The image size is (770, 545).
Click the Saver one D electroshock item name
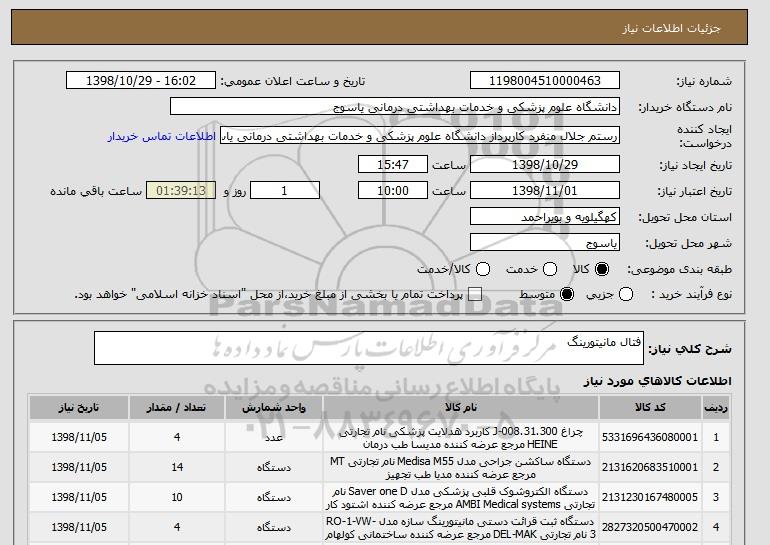(461, 498)
